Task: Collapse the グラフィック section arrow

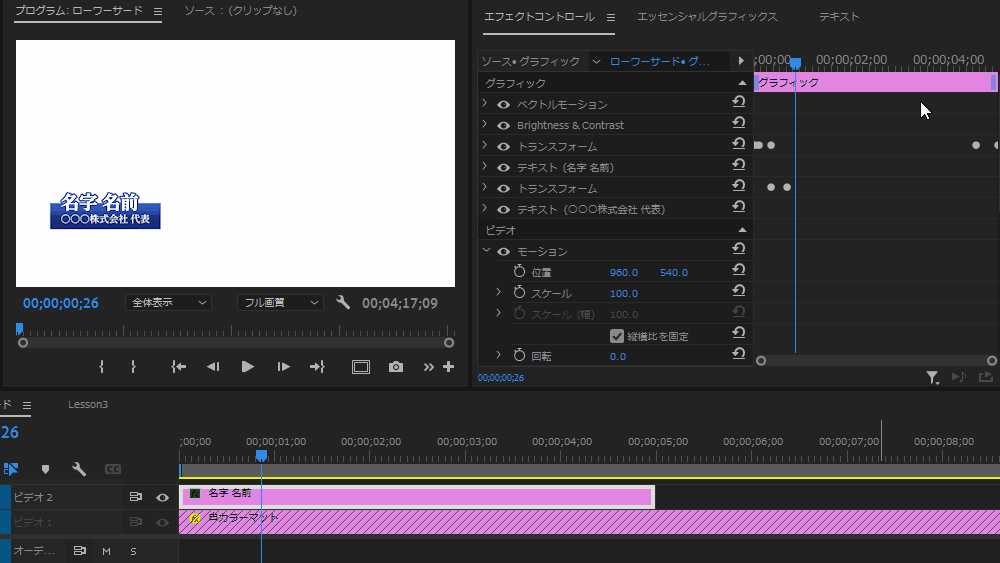Action: (742, 83)
